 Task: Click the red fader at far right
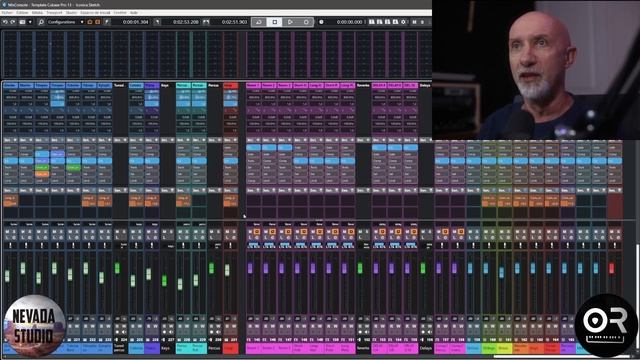tap(611, 268)
